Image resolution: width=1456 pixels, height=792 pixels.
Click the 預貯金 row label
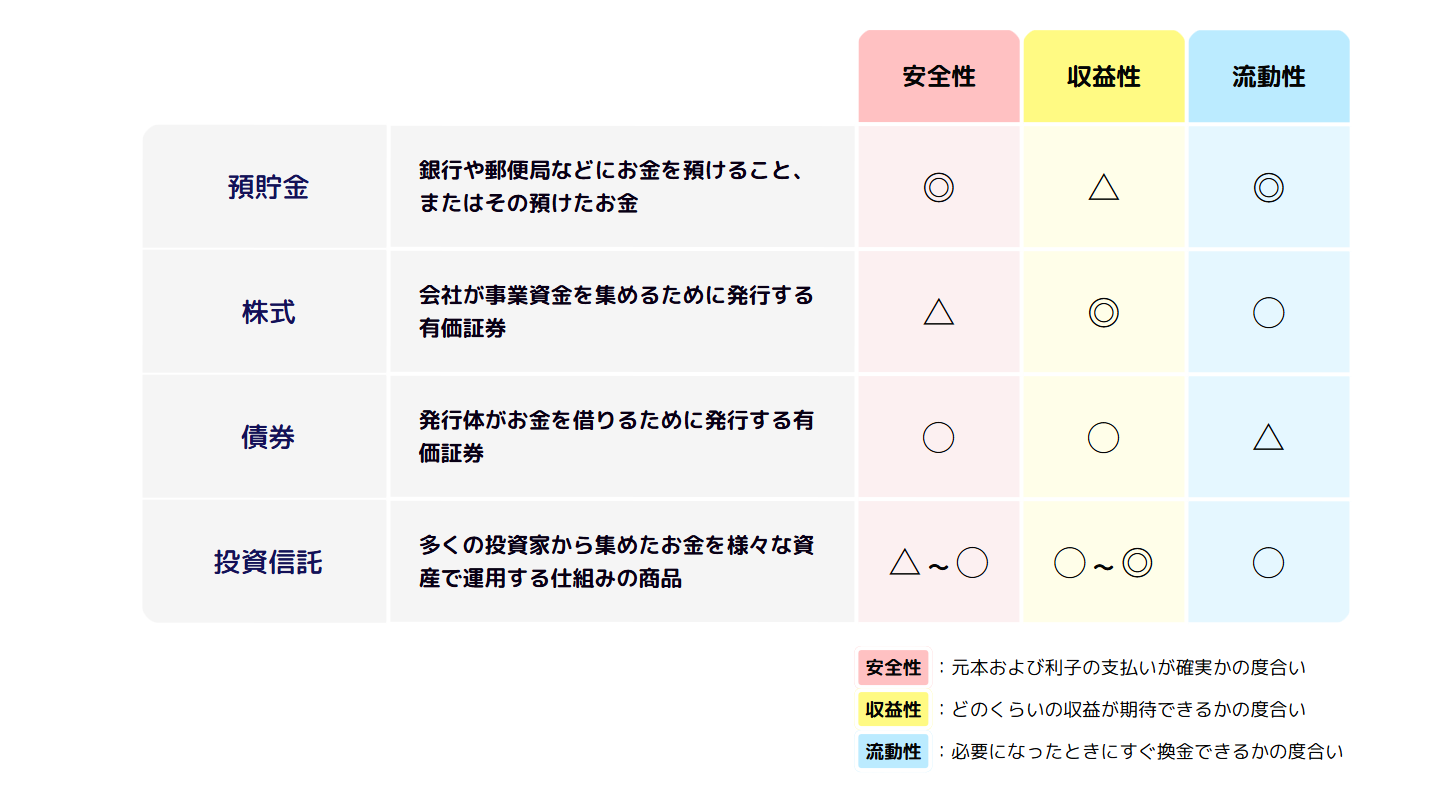[268, 187]
